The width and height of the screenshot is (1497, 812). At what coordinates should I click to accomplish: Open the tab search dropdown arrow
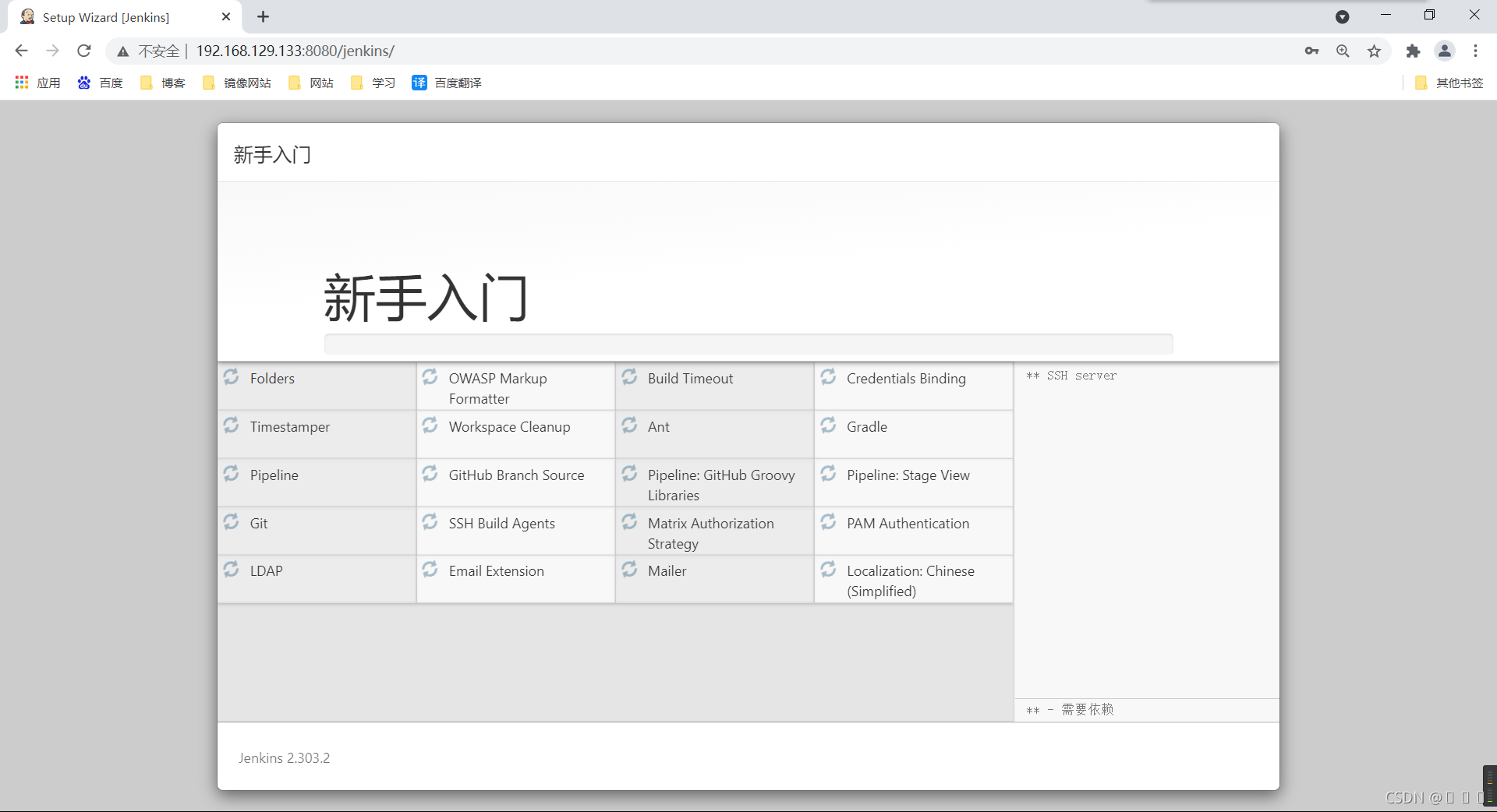pos(1342,16)
